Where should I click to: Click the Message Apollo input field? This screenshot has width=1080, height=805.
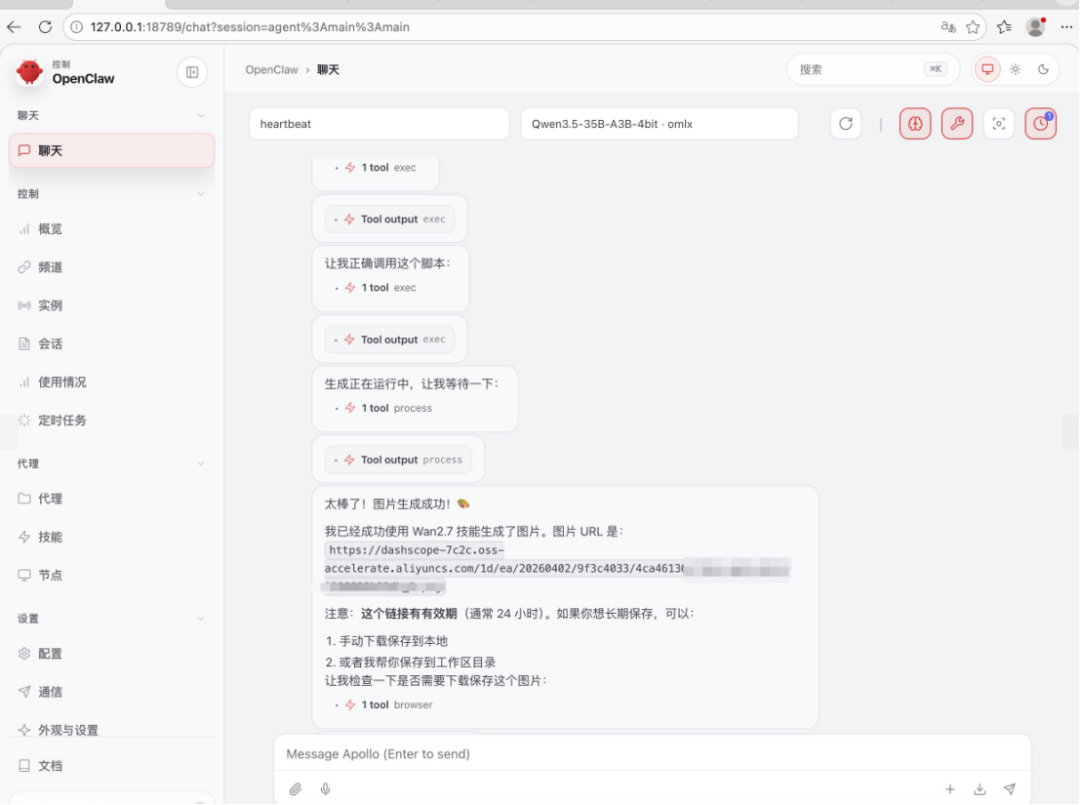[650, 754]
